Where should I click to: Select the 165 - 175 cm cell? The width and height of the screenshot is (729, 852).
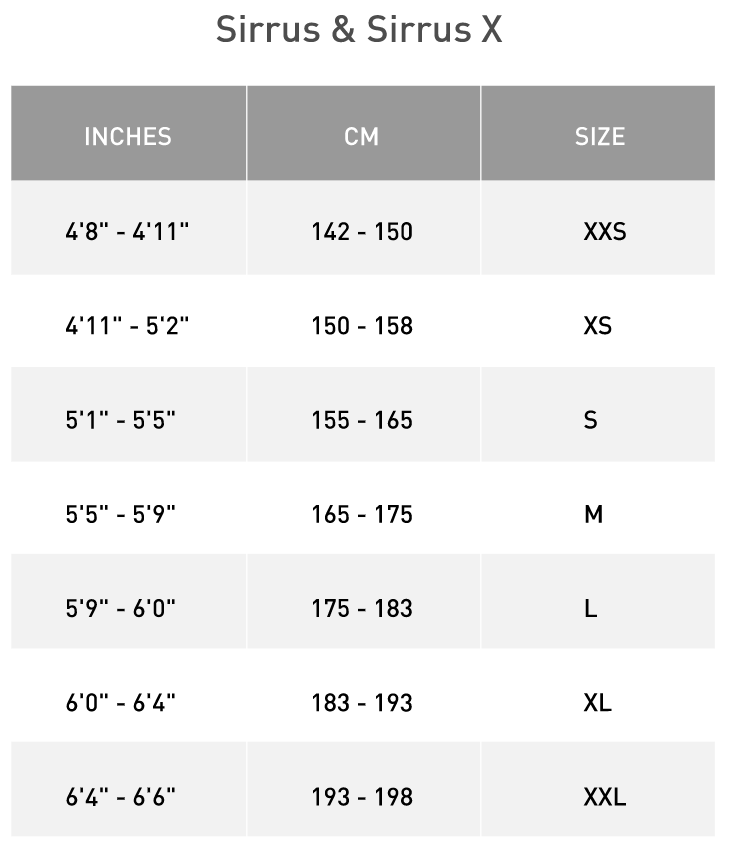(362, 514)
